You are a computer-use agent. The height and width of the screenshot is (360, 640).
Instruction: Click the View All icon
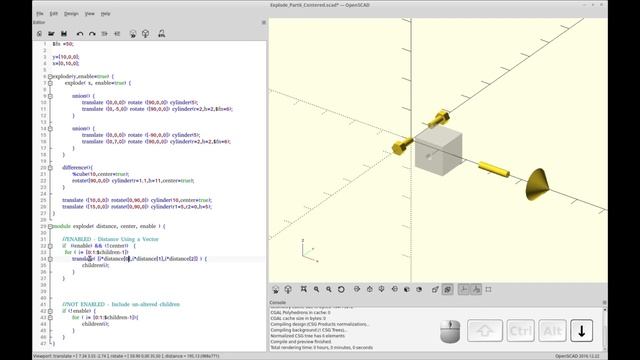point(304,289)
